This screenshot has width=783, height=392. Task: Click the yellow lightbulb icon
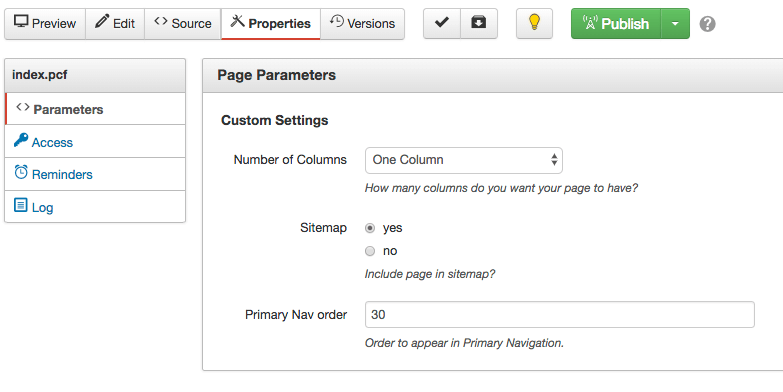coord(534,23)
